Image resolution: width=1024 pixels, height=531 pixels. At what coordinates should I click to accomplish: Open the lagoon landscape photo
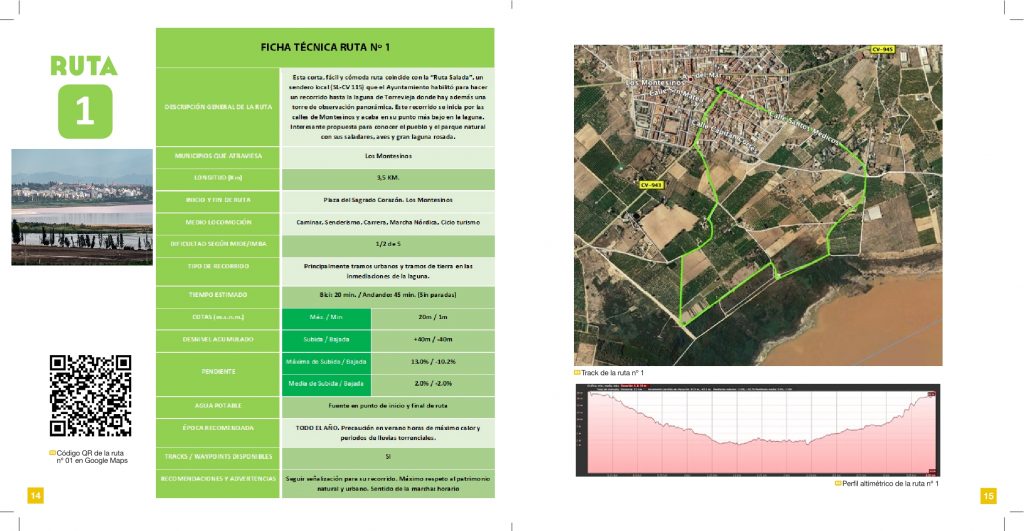(x=82, y=207)
